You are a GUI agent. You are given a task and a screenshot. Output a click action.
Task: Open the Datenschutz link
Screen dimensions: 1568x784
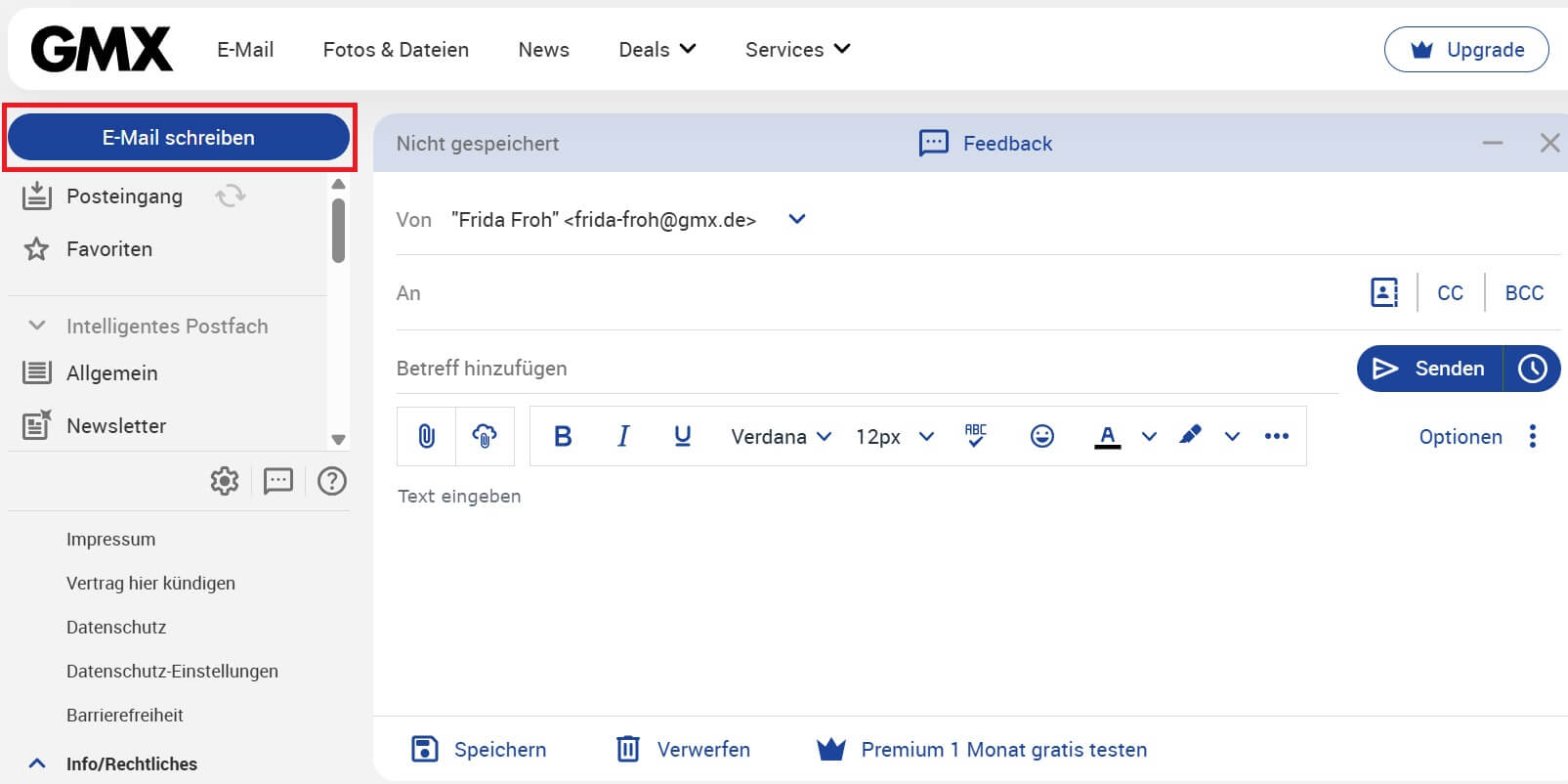pos(116,627)
